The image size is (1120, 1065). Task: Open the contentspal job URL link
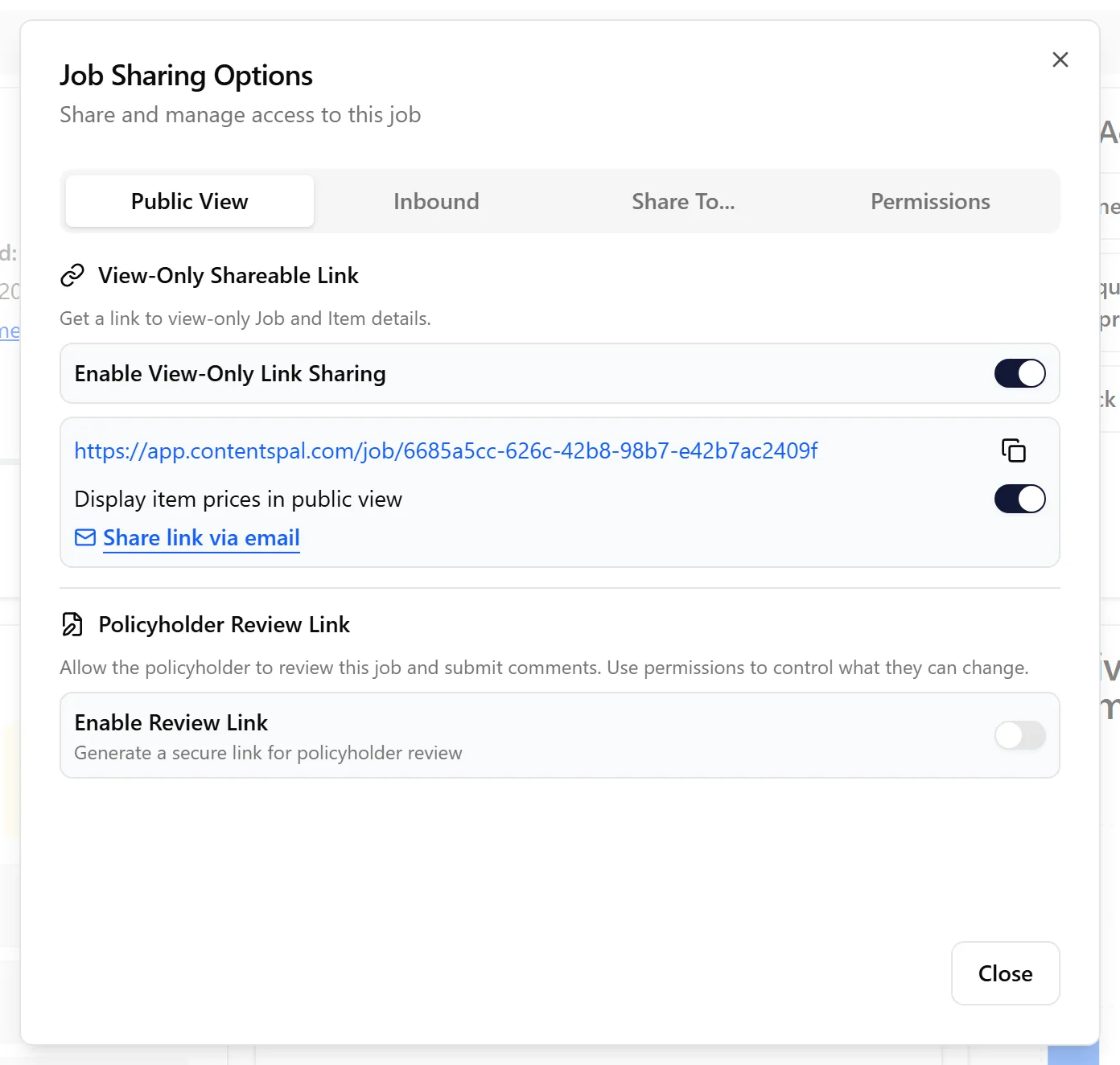[446, 450]
